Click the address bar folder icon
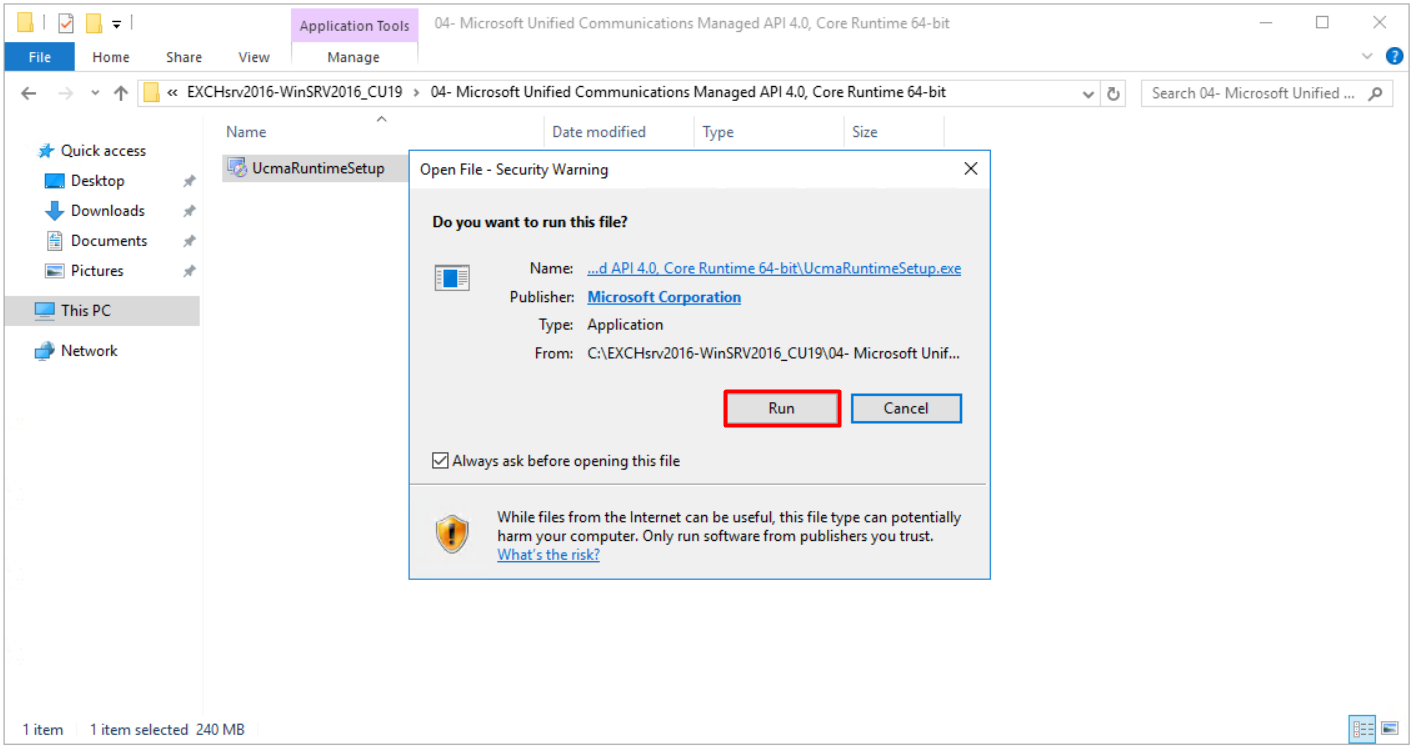The image size is (1414, 749). (x=151, y=93)
